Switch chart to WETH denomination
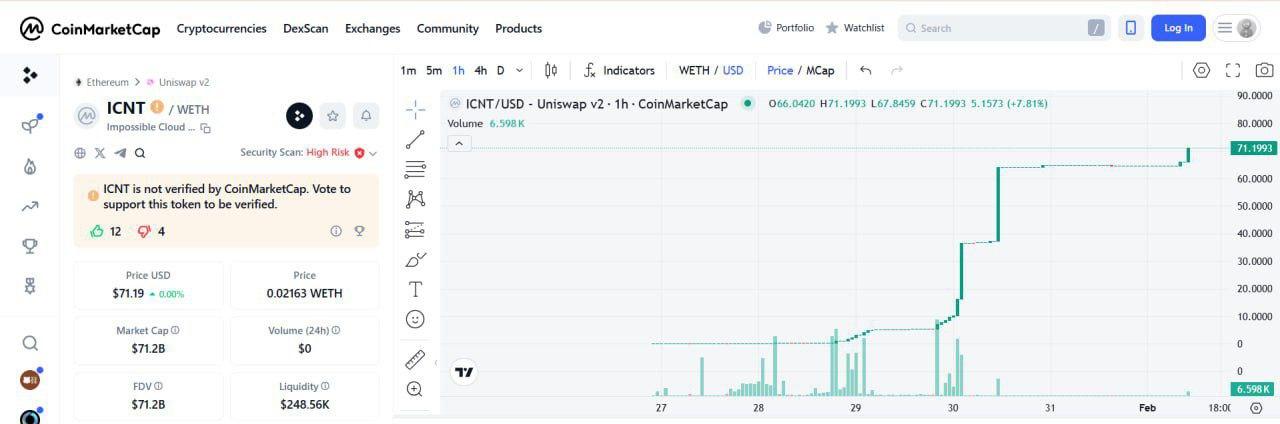 coord(694,70)
